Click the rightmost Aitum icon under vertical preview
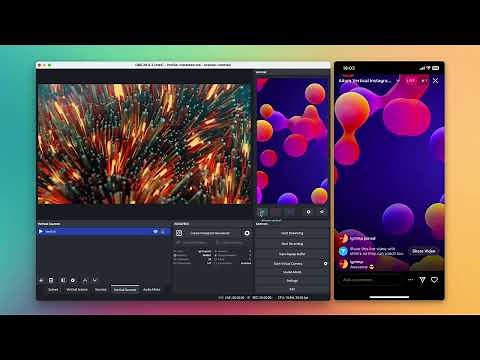 pyautogui.click(x=322, y=212)
